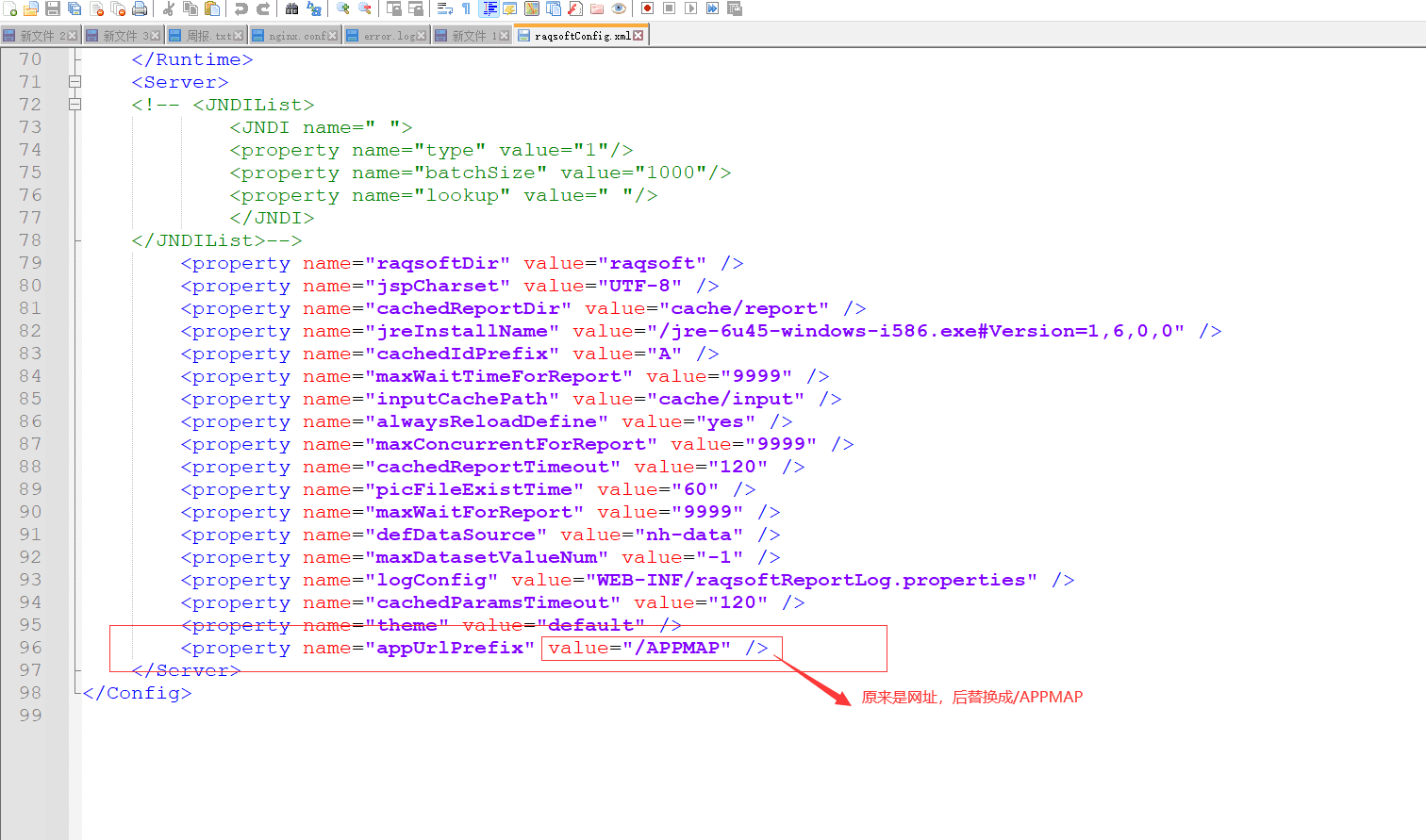Save the current file via toolbar
The image size is (1426, 840).
coord(53,8)
